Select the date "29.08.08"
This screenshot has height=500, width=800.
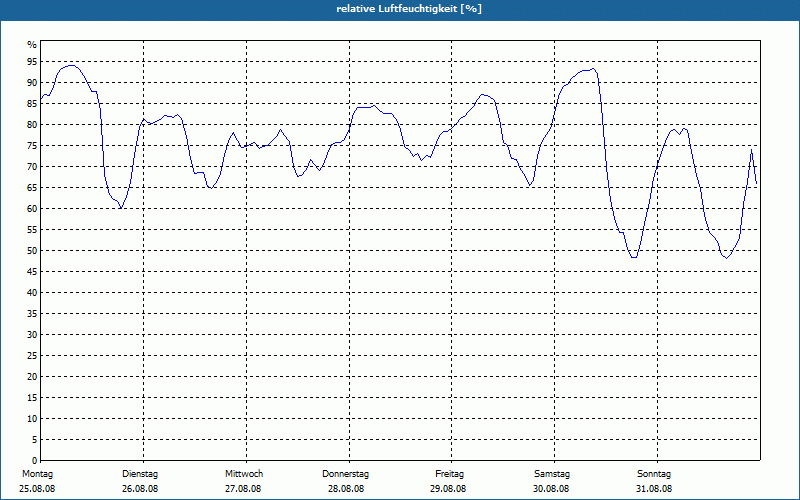click(x=448, y=489)
